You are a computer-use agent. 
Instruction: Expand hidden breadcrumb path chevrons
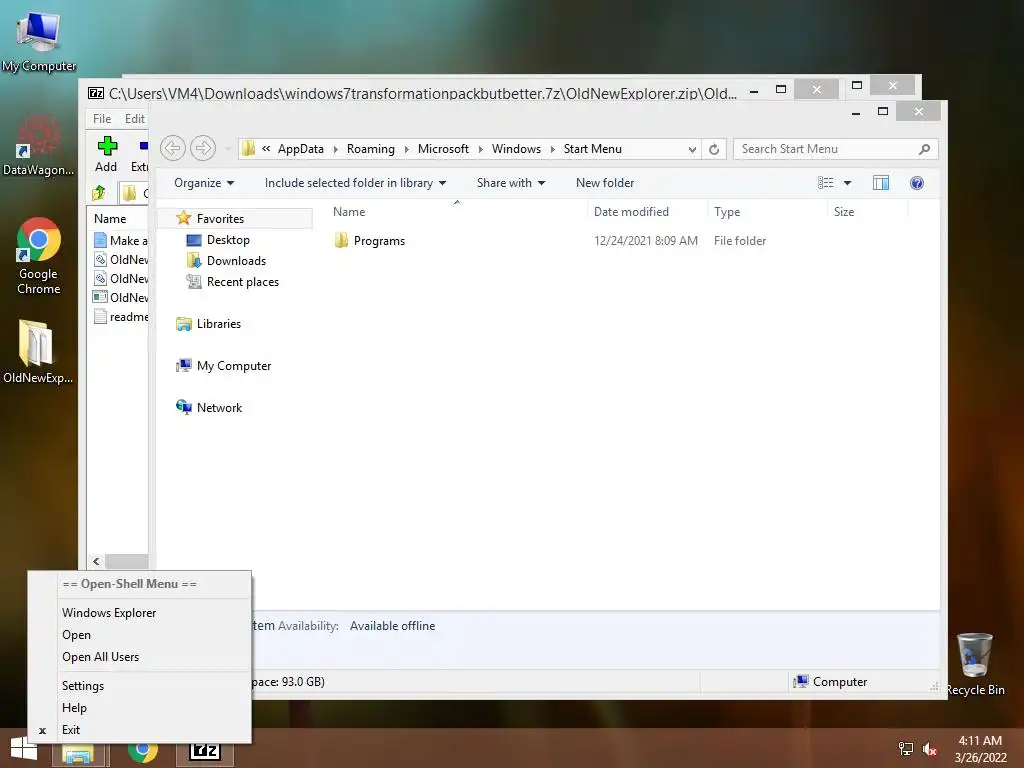(266, 149)
